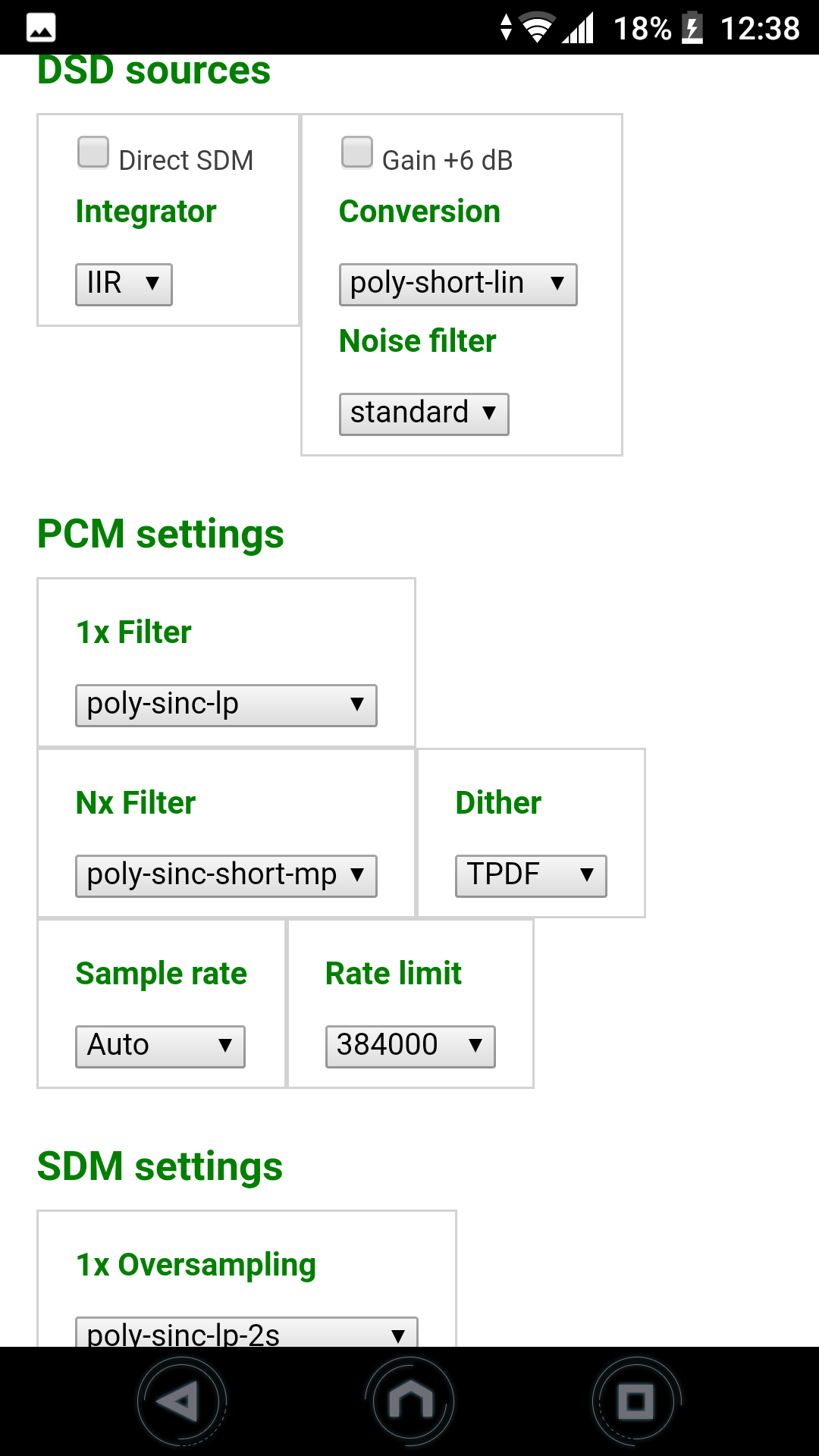This screenshot has height=1456, width=819.
Task: Tap the recent apps square icon
Action: pos(635,1401)
